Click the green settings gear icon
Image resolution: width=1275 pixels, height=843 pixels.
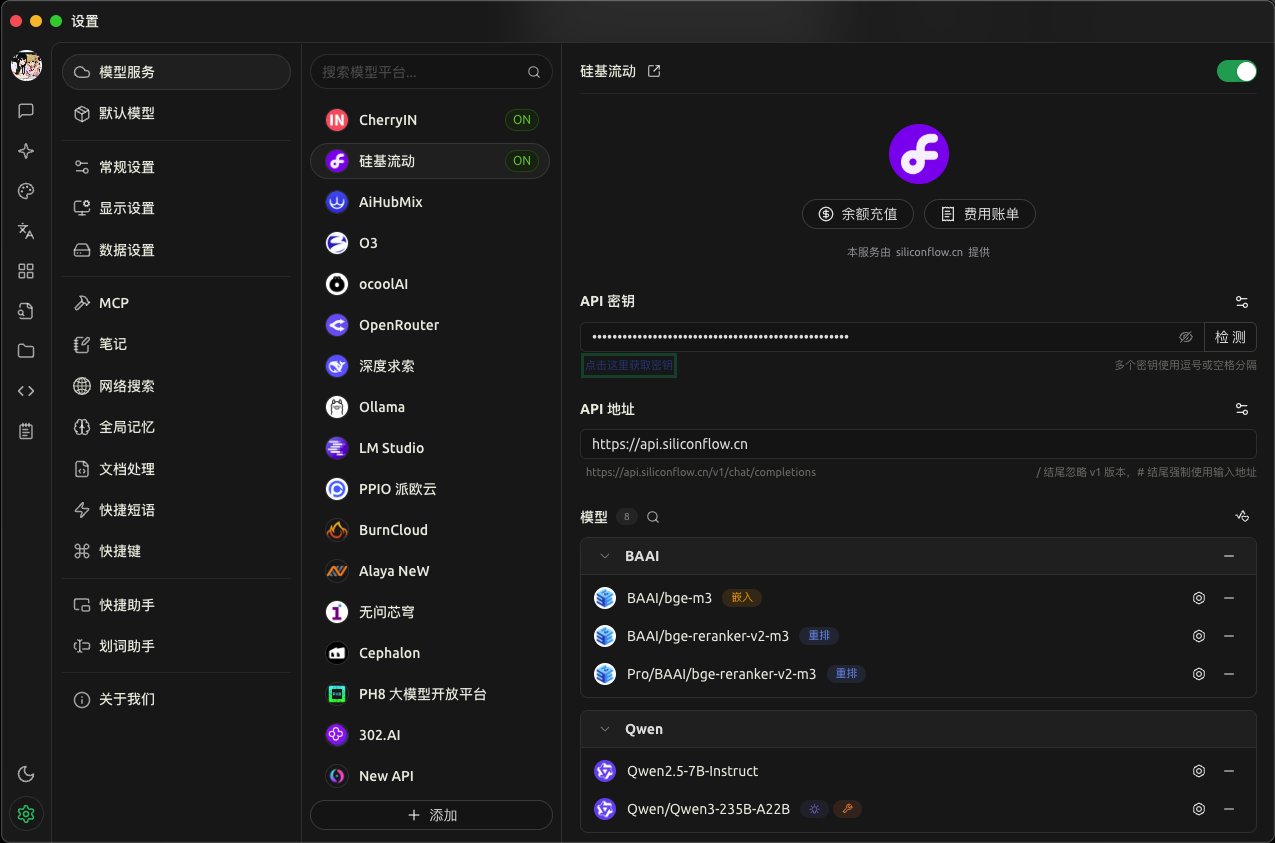[x=26, y=814]
